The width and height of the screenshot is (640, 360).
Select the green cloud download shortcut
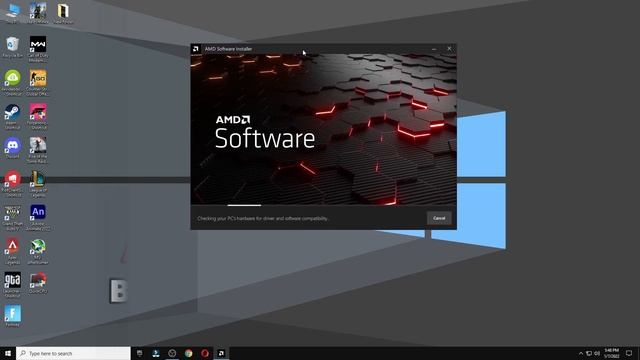pos(13,82)
